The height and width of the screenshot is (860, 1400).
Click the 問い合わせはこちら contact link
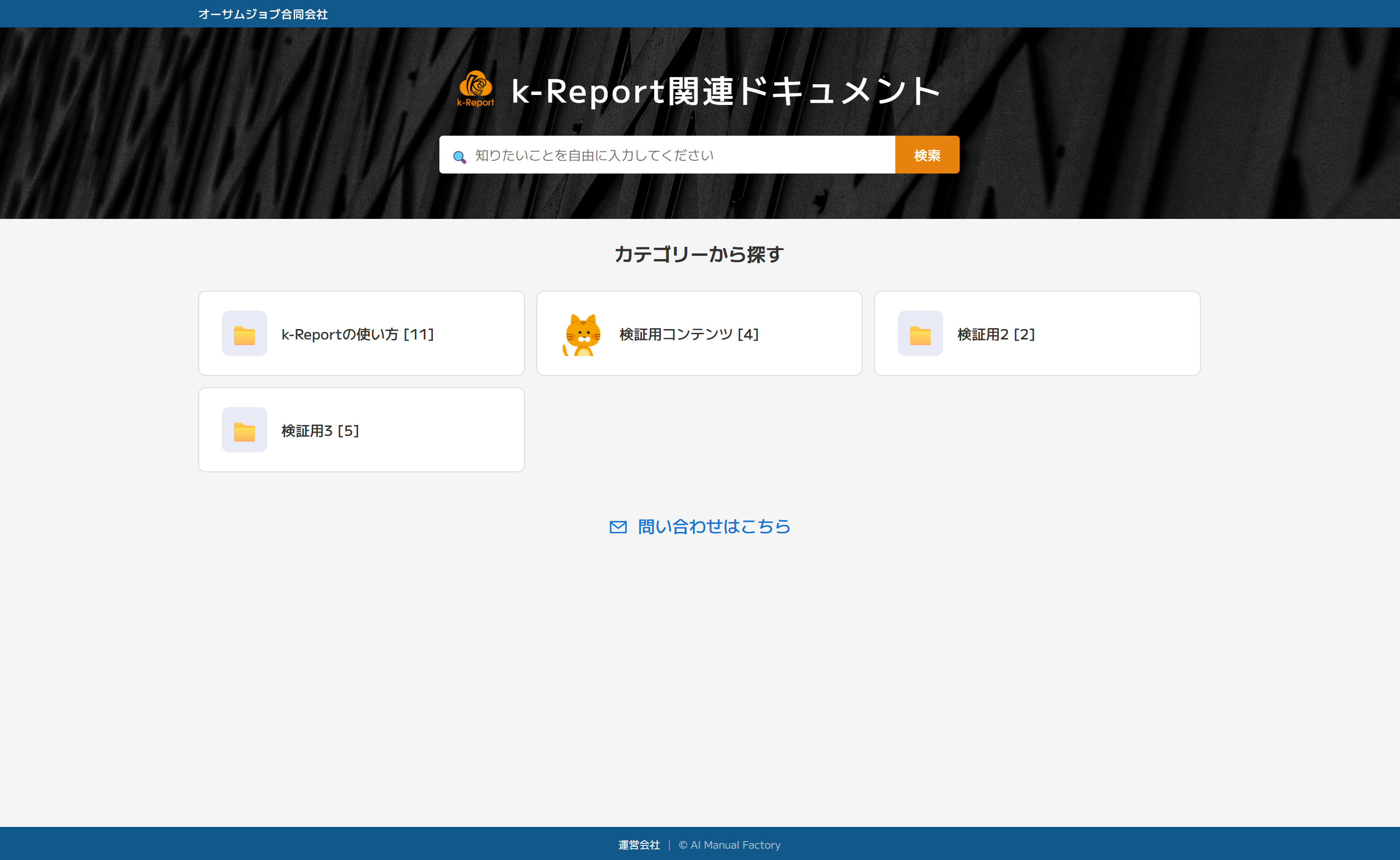[714, 527]
